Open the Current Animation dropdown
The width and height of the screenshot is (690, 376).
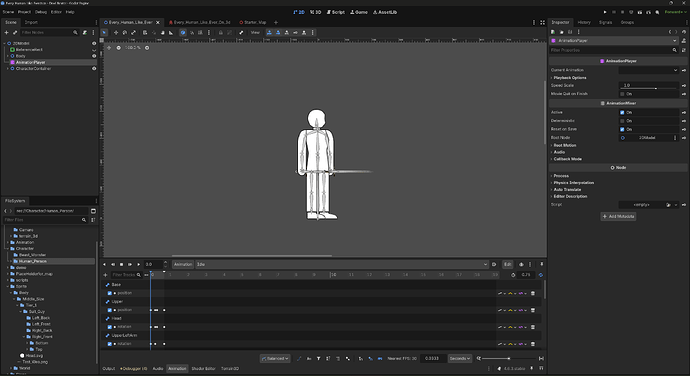pyautogui.click(x=649, y=70)
